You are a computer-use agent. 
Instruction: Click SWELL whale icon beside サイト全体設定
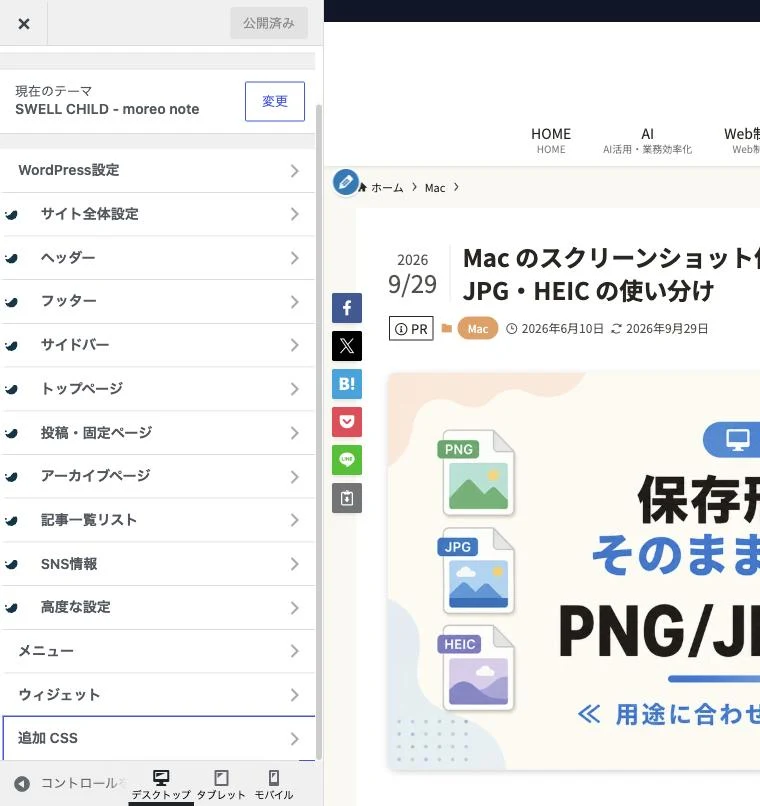(x=11, y=214)
